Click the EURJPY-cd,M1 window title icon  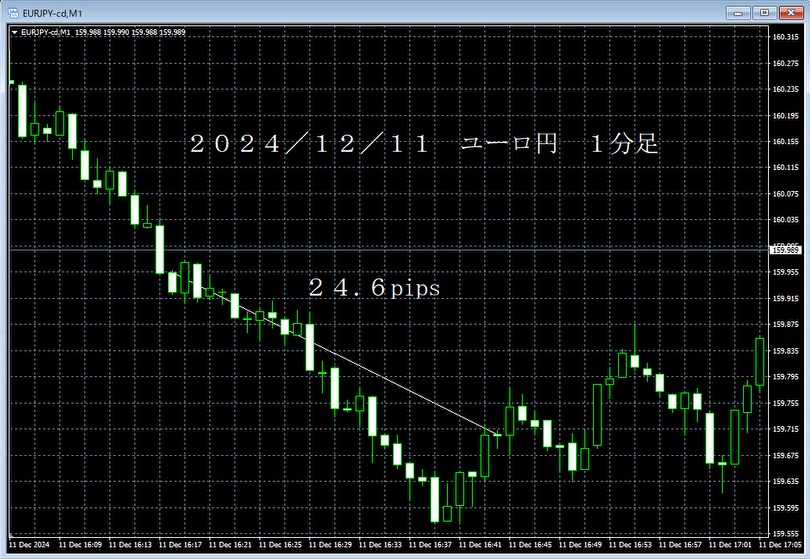(13, 13)
